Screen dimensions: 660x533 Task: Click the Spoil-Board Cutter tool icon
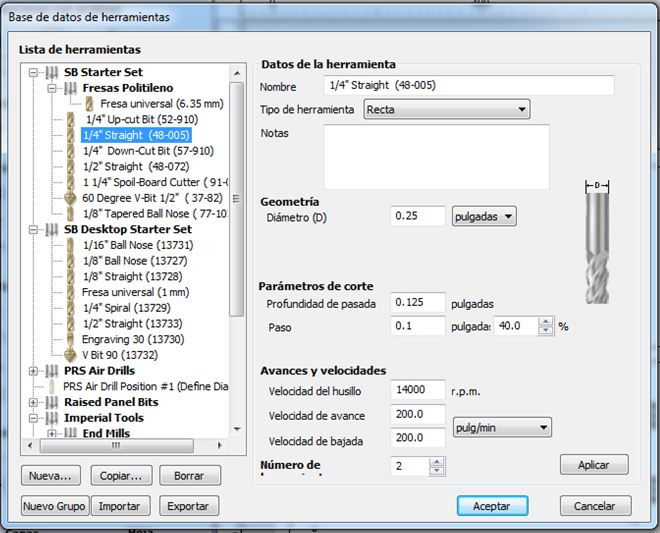[71, 183]
